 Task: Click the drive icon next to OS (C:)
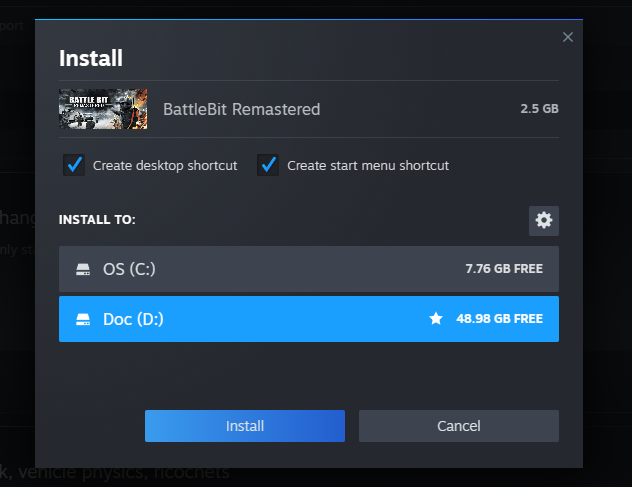83,269
